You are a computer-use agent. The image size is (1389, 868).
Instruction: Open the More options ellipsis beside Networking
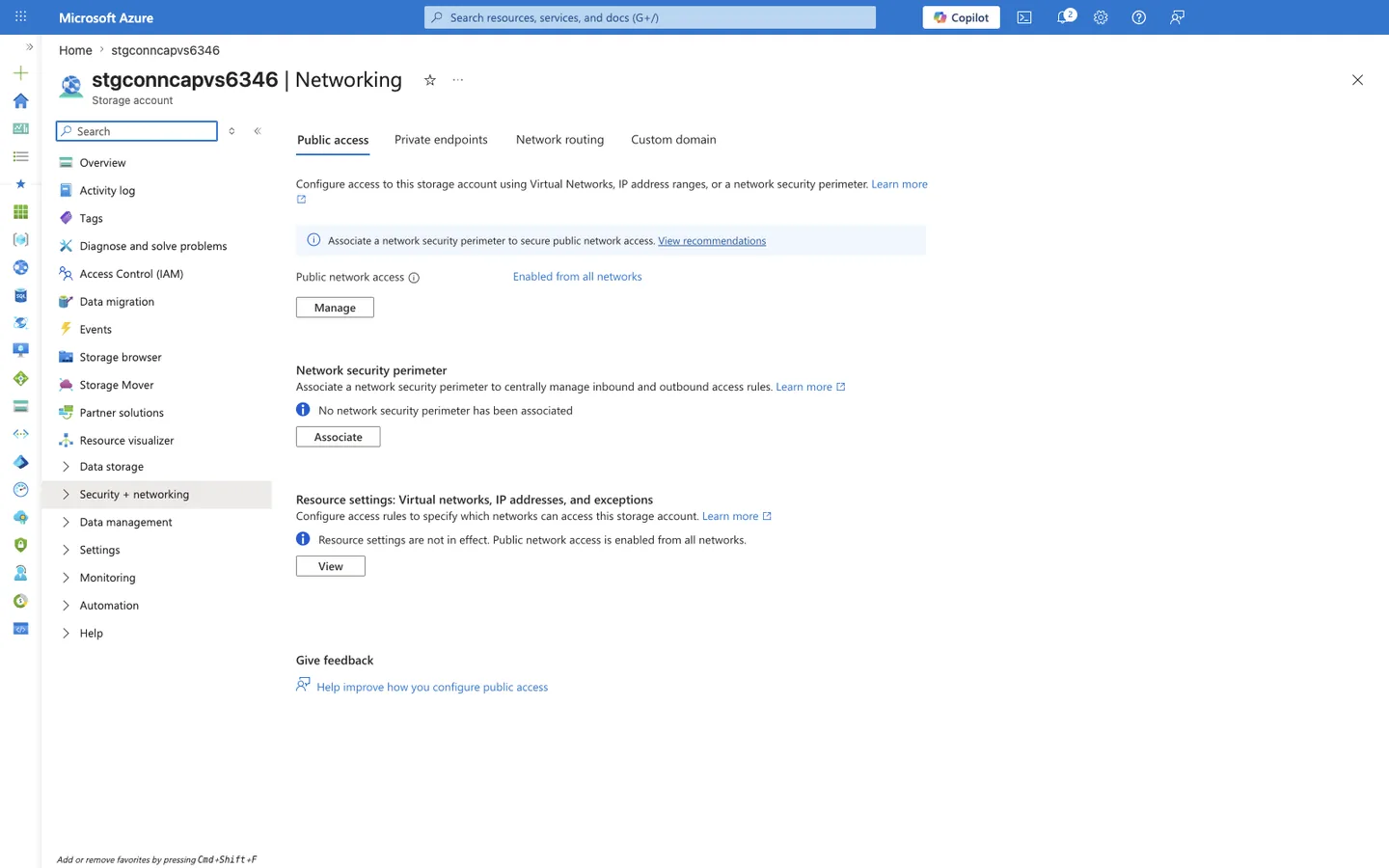point(458,80)
